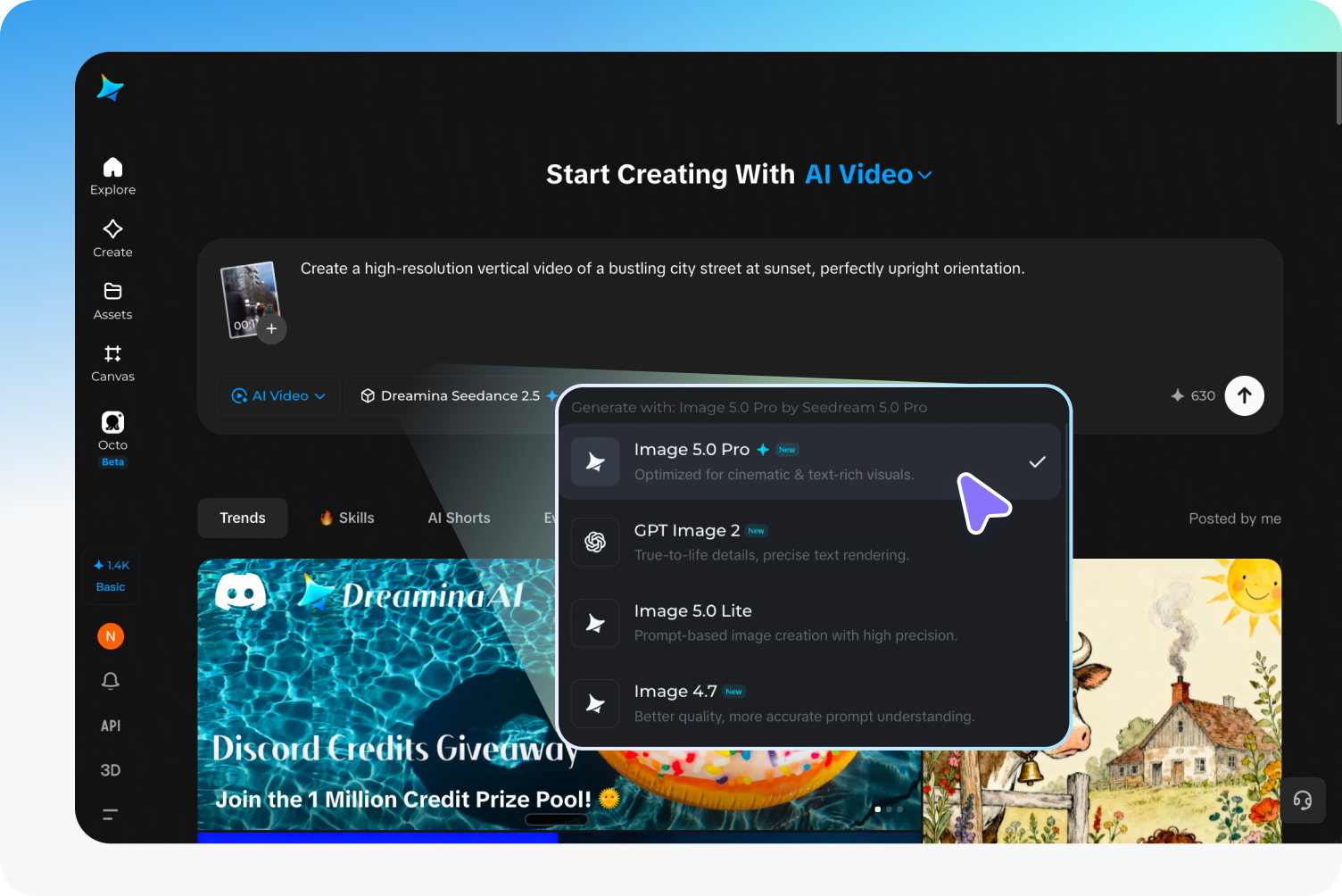Switch to the Skills tab
1342x896 pixels.
pos(347,518)
